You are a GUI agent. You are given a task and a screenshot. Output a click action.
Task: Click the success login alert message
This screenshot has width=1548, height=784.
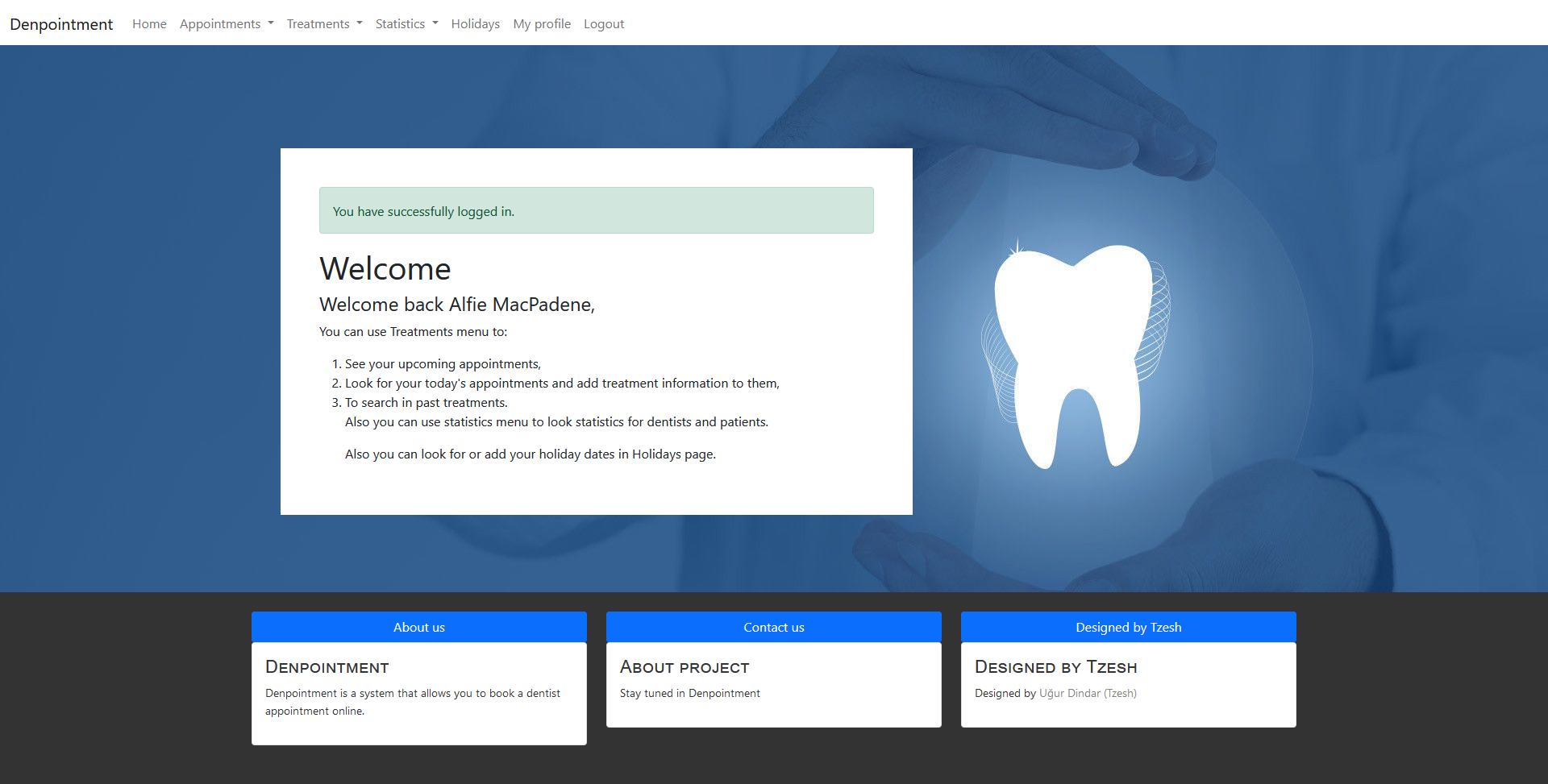597,210
